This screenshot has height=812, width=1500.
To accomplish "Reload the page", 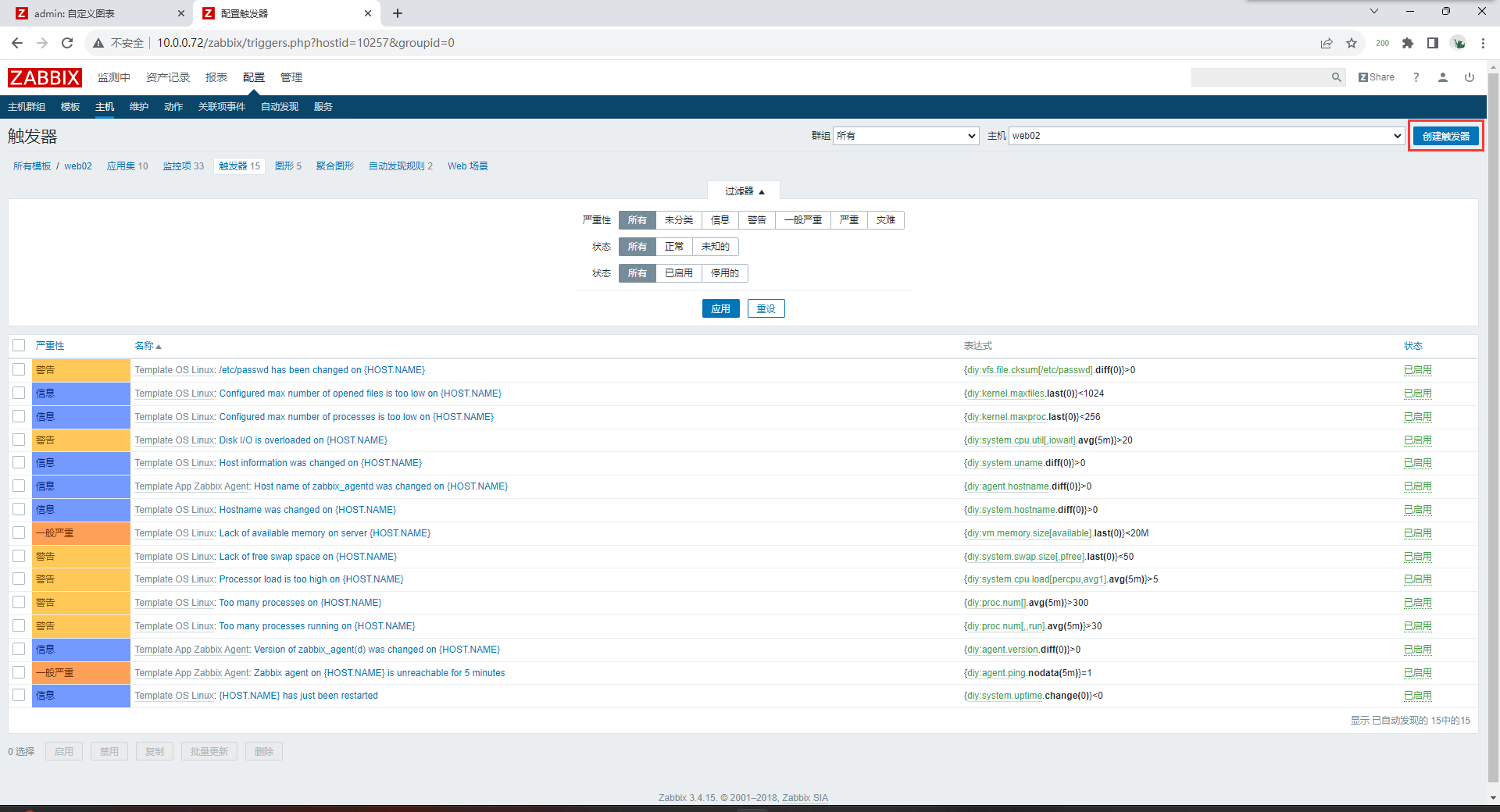I will (x=67, y=43).
